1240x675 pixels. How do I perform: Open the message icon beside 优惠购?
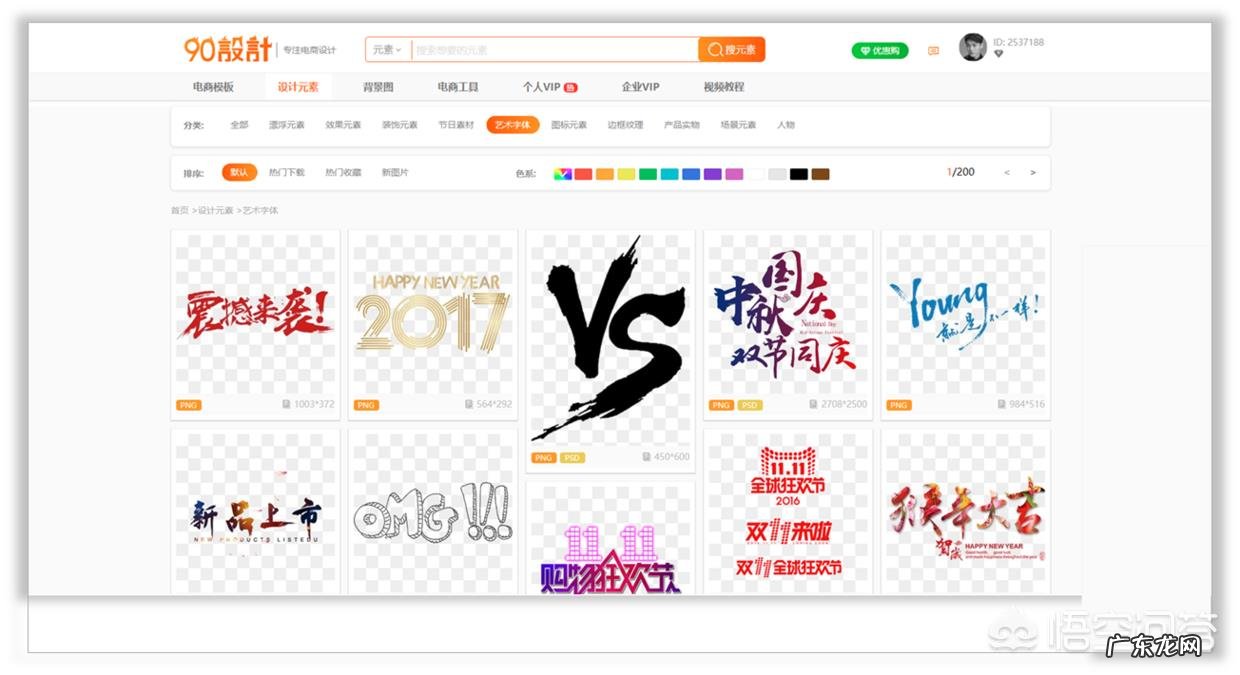[x=933, y=51]
